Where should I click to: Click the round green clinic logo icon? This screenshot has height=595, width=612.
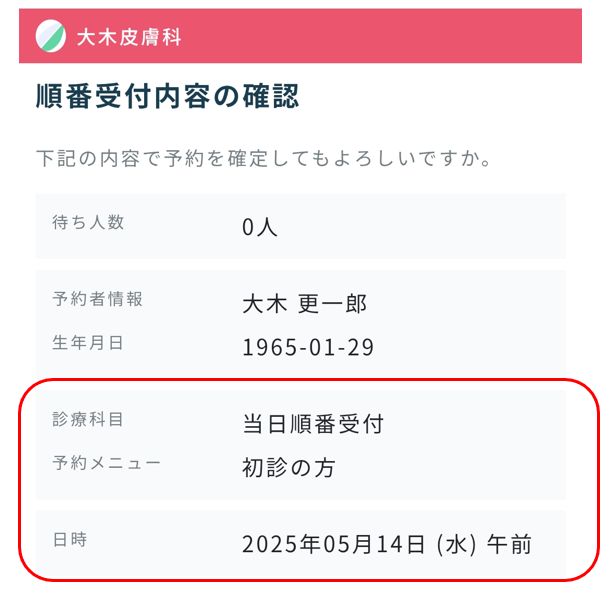pyautogui.click(x=50, y=36)
